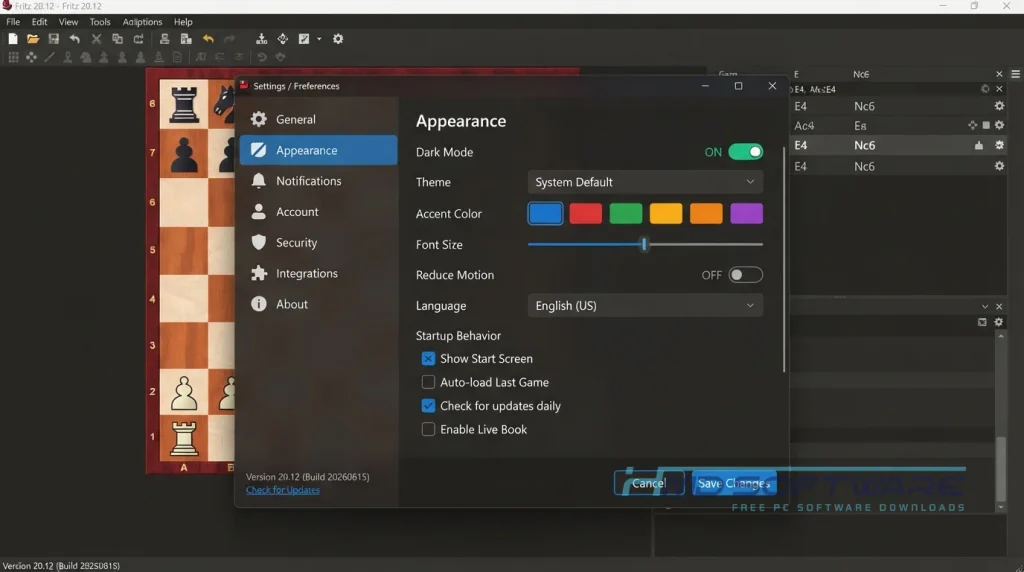1024x572 pixels.
Task: Click the square stop icon on Ac4 row
Action: (986, 125)
